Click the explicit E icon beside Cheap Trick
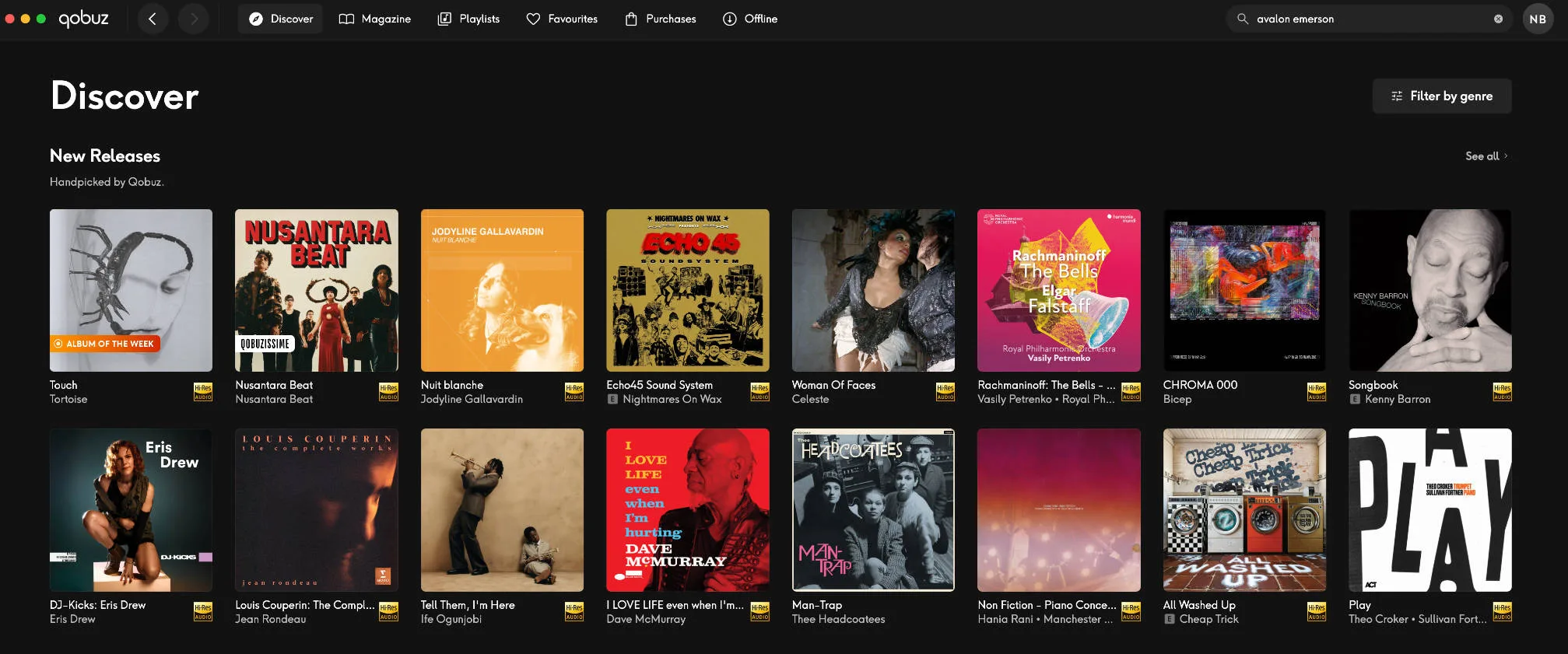The height and width of the screenshot is (654, 1568). coord(1170,619)
